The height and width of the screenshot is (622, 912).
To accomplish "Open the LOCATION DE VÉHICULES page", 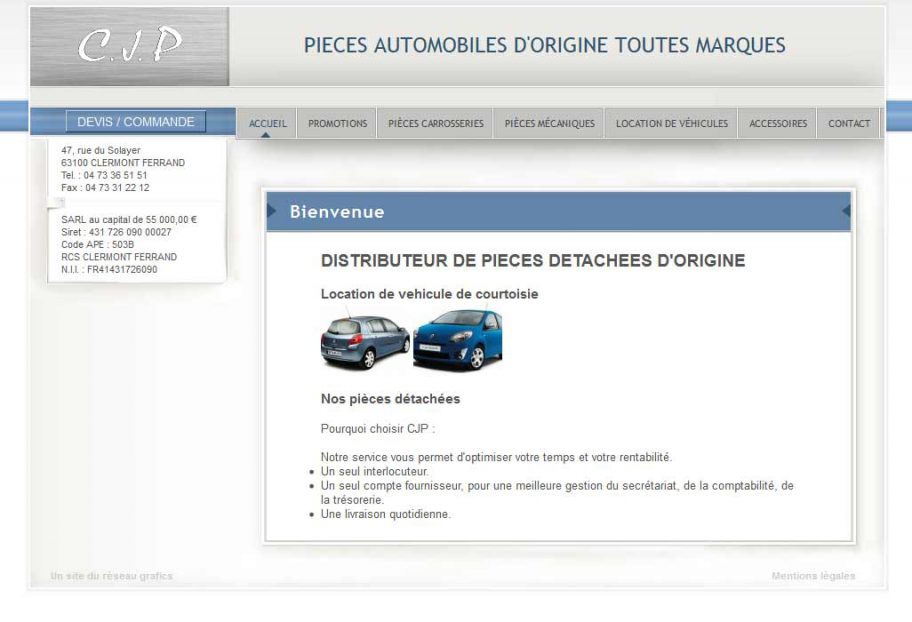I will (x=671, y=124).
